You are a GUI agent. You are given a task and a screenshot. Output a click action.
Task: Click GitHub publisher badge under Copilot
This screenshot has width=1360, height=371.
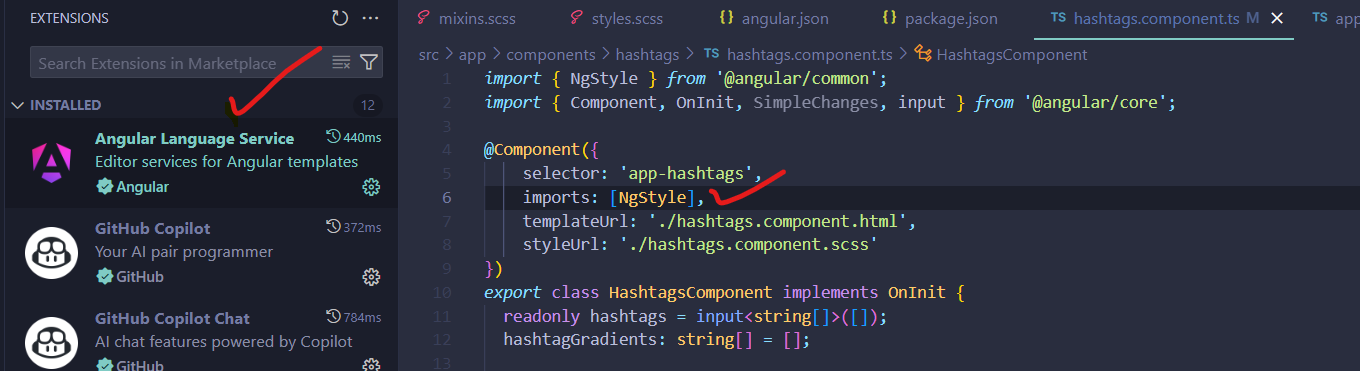[130, 277]
